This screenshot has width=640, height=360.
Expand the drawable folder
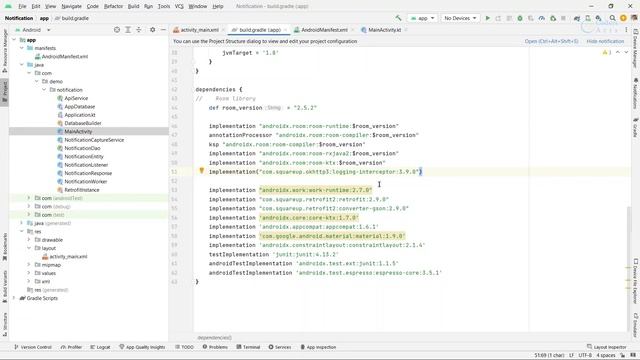(x=29, y=240)
